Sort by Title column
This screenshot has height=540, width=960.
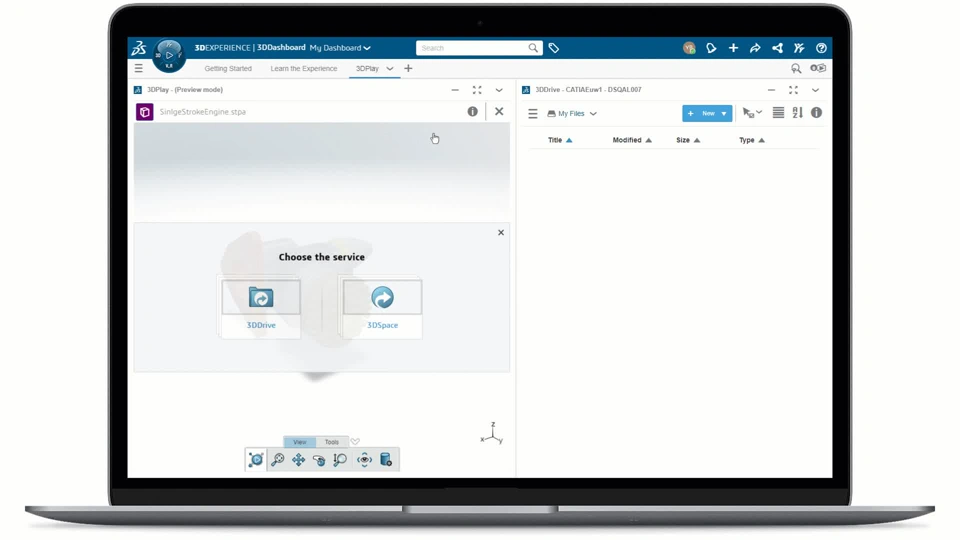(x=560, y=140)
